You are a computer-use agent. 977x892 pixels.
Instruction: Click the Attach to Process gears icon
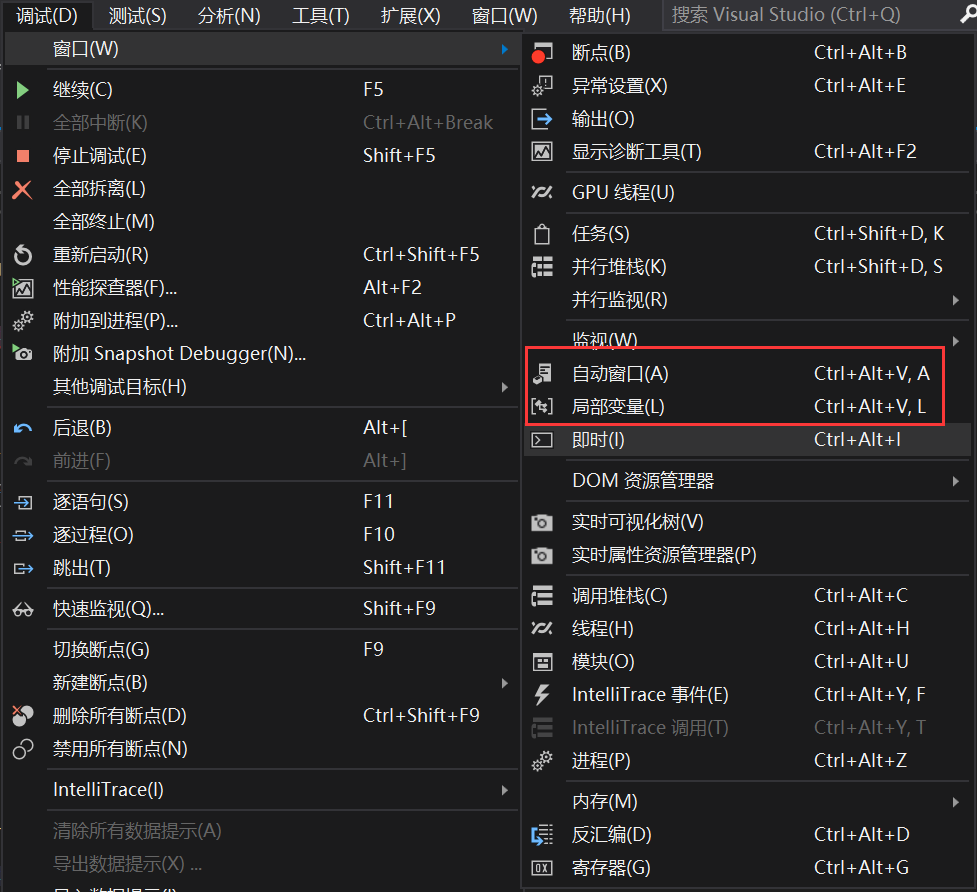[x=23, y=321]
